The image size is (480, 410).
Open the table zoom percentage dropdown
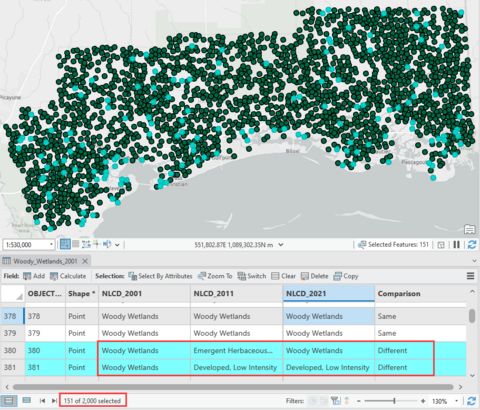[x=456, y=401]
